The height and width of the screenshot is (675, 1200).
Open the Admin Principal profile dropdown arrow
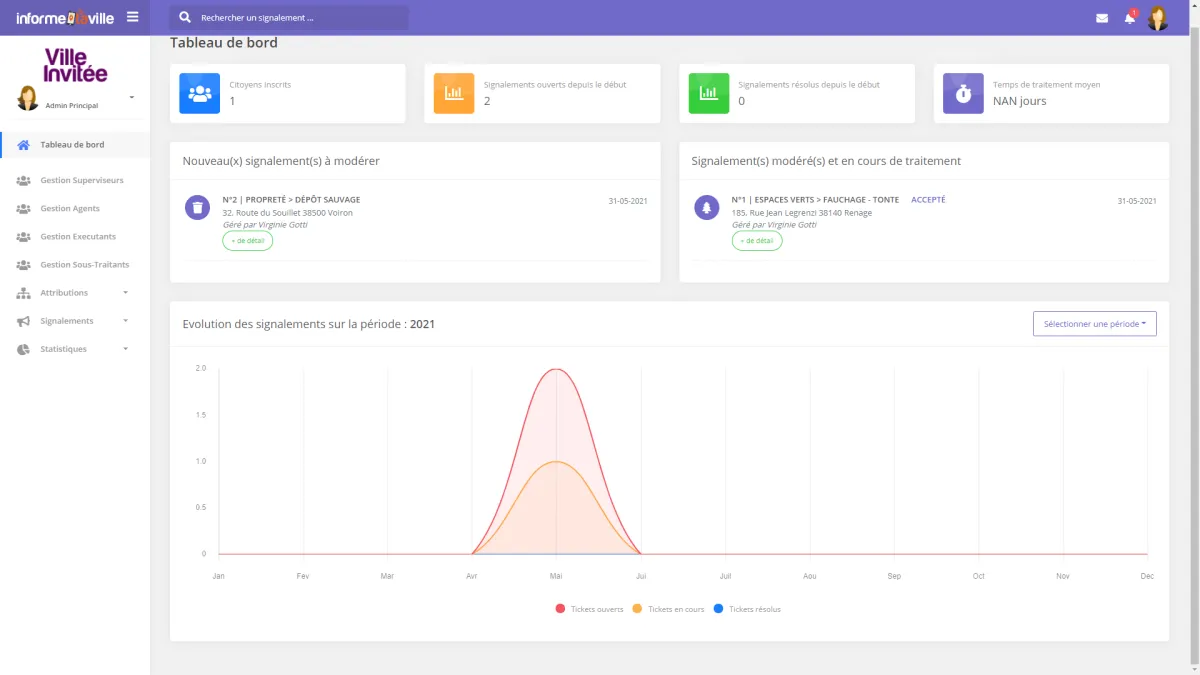coord(132,97)
